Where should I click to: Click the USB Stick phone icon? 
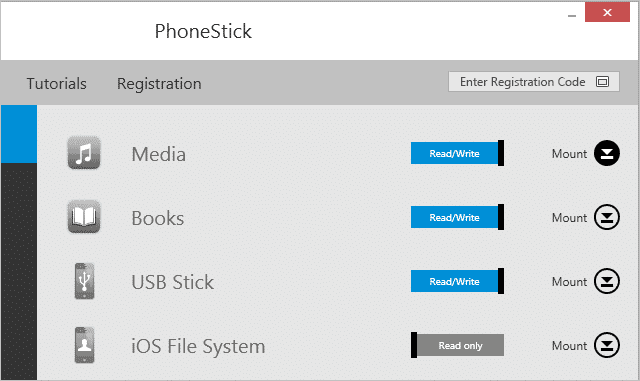(x=84, y=281)
